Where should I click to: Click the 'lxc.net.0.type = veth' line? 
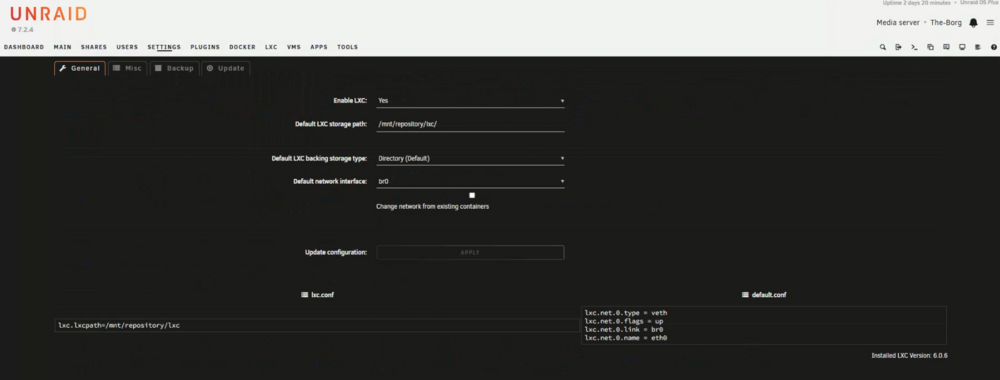coord(626,313)
